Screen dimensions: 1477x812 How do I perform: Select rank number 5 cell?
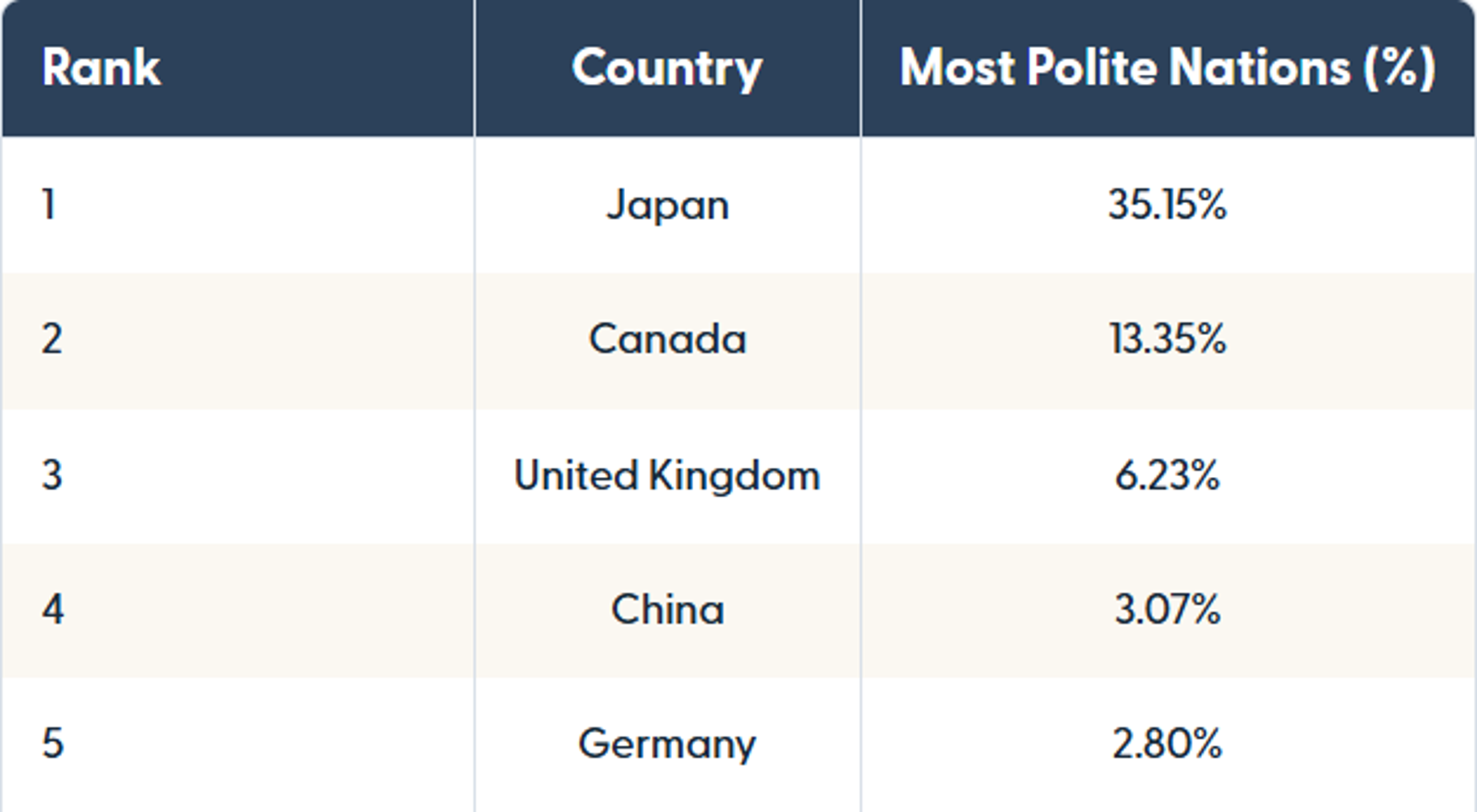click(x=53, y=744)
